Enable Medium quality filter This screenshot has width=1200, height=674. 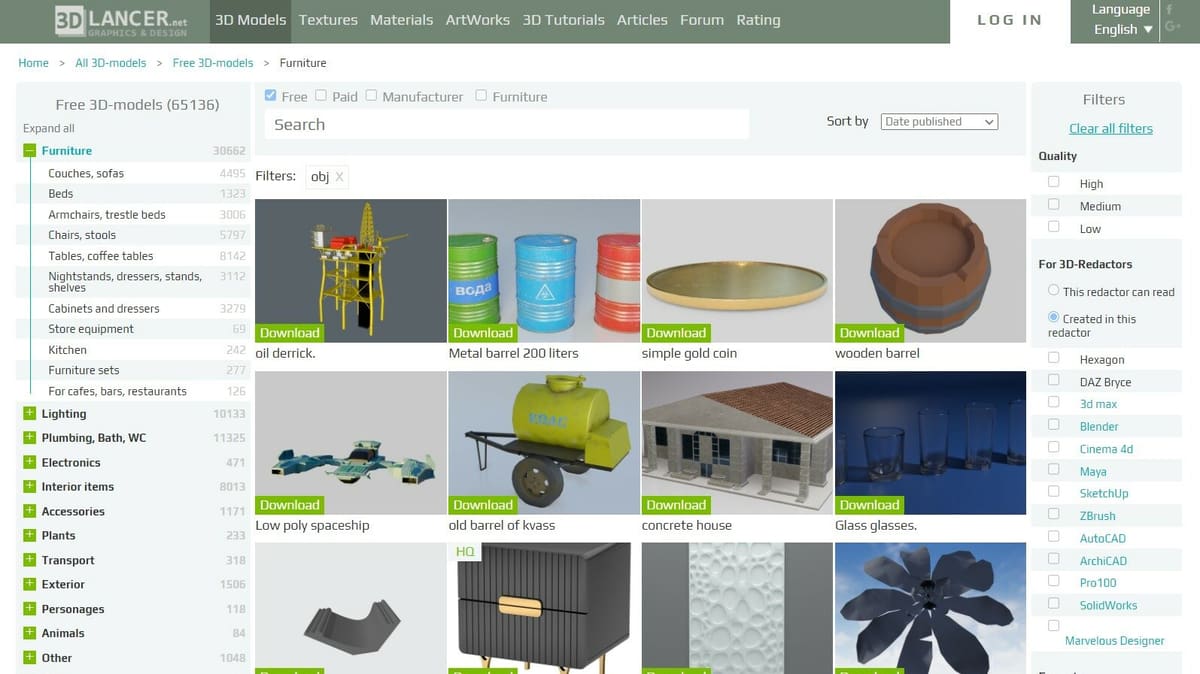(1053, 204)
